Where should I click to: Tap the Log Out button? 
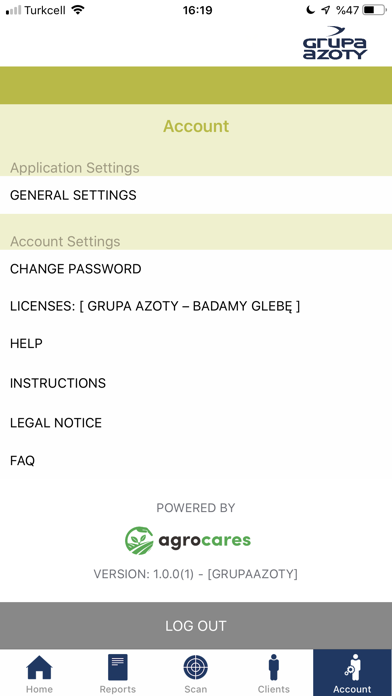[196, 626]
